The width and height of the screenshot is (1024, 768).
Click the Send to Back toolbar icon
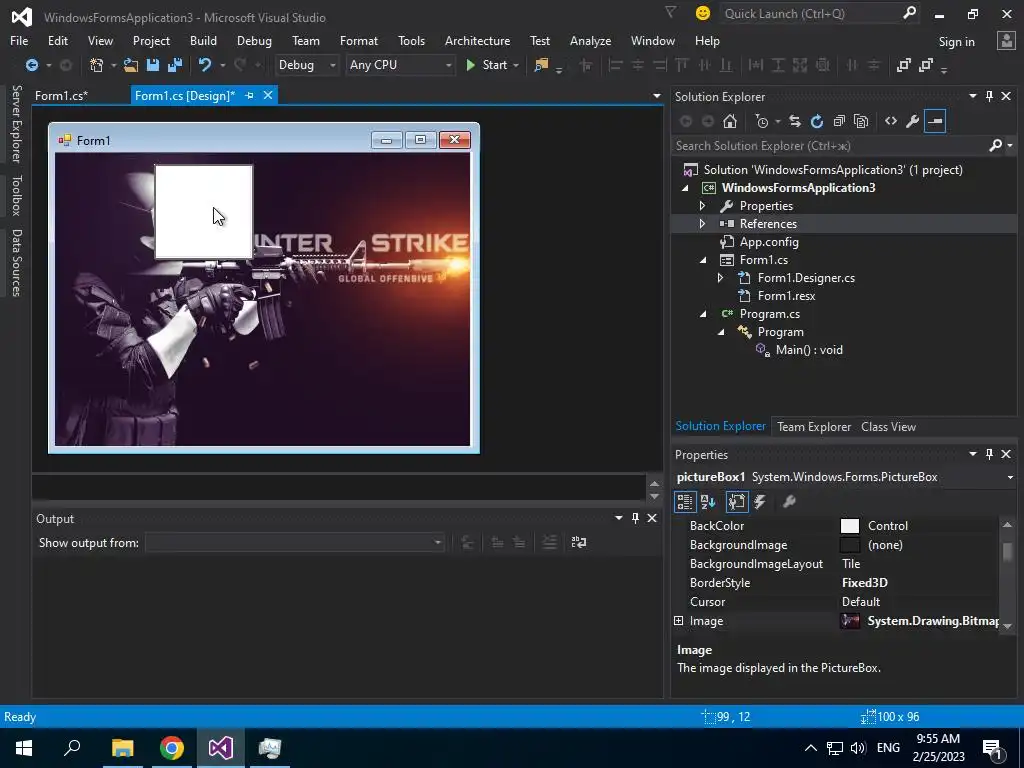coord(926,65)
